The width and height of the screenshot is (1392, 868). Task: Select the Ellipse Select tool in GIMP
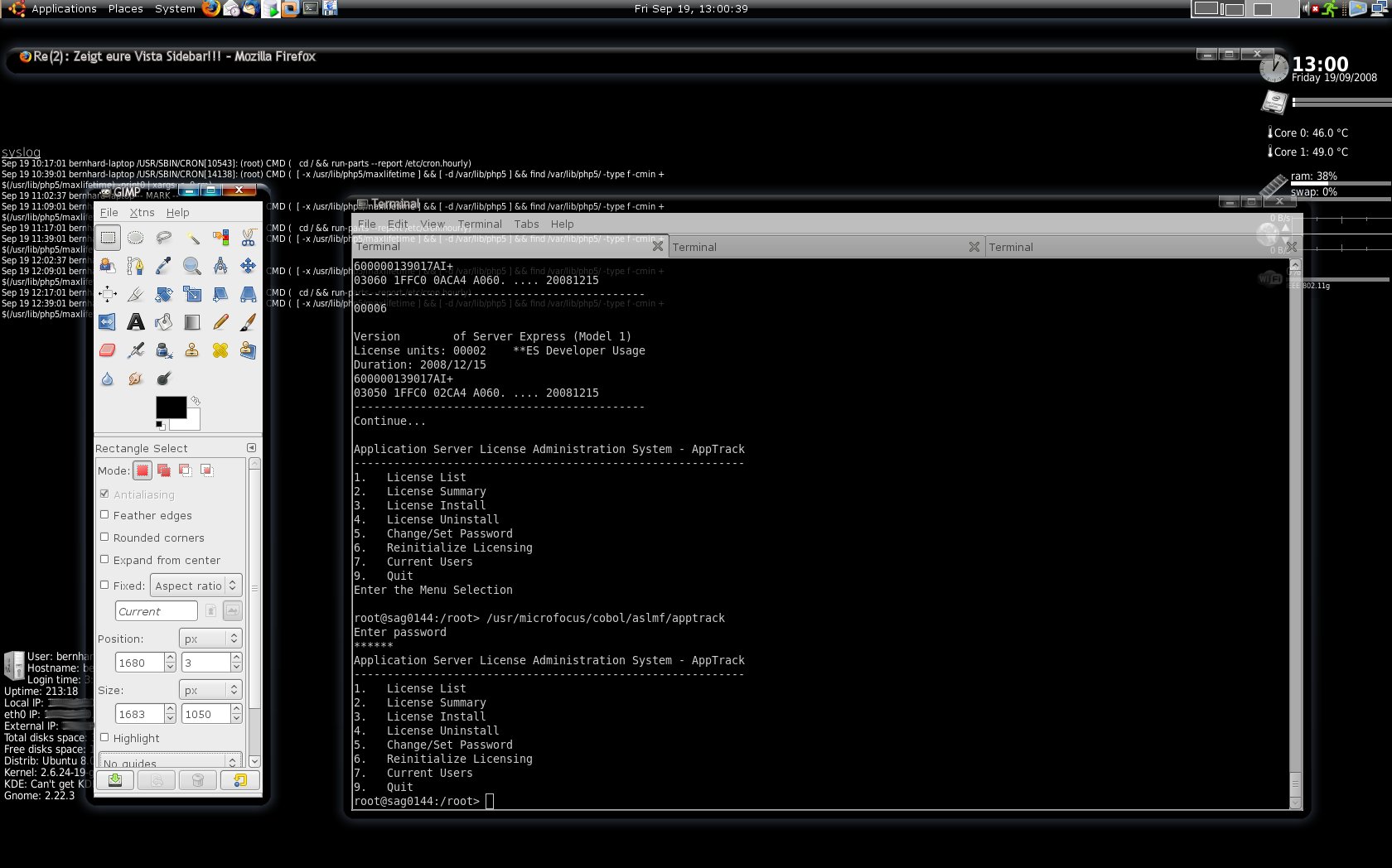click(136, 238)
